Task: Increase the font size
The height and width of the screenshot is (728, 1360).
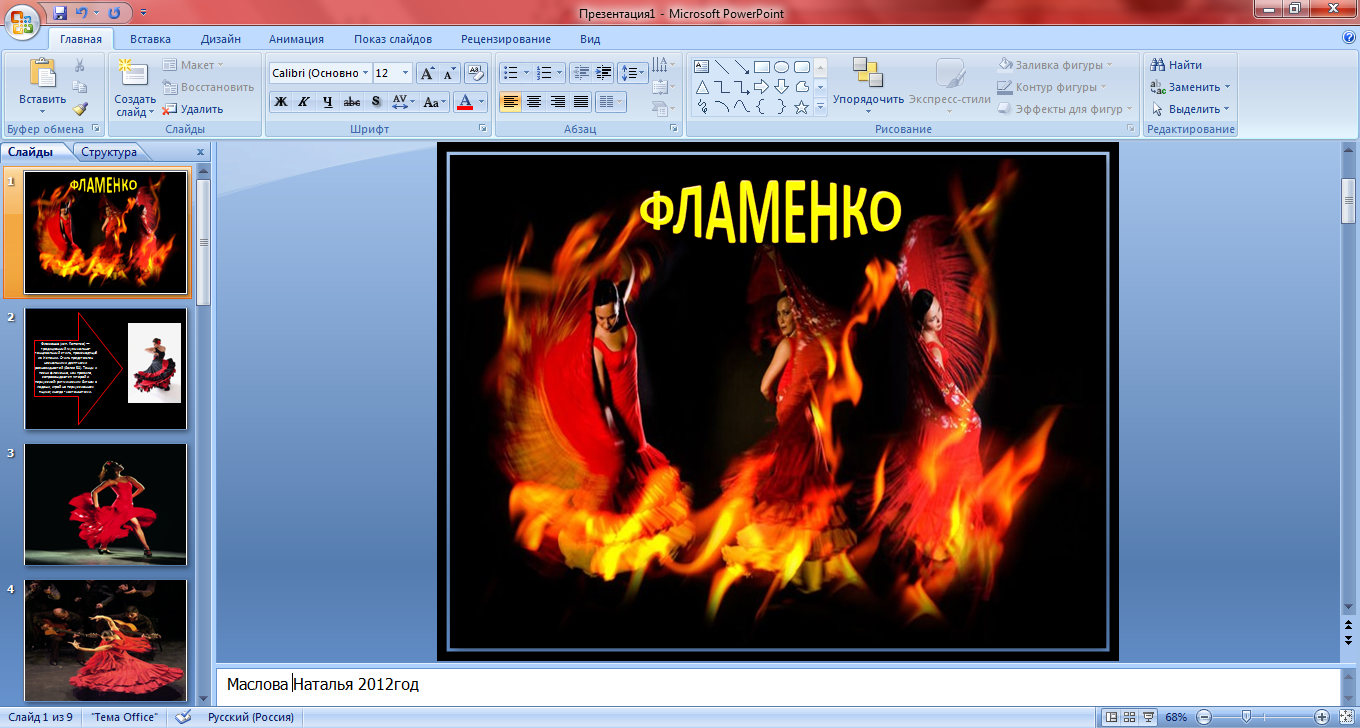Action: tap(427, 73)
